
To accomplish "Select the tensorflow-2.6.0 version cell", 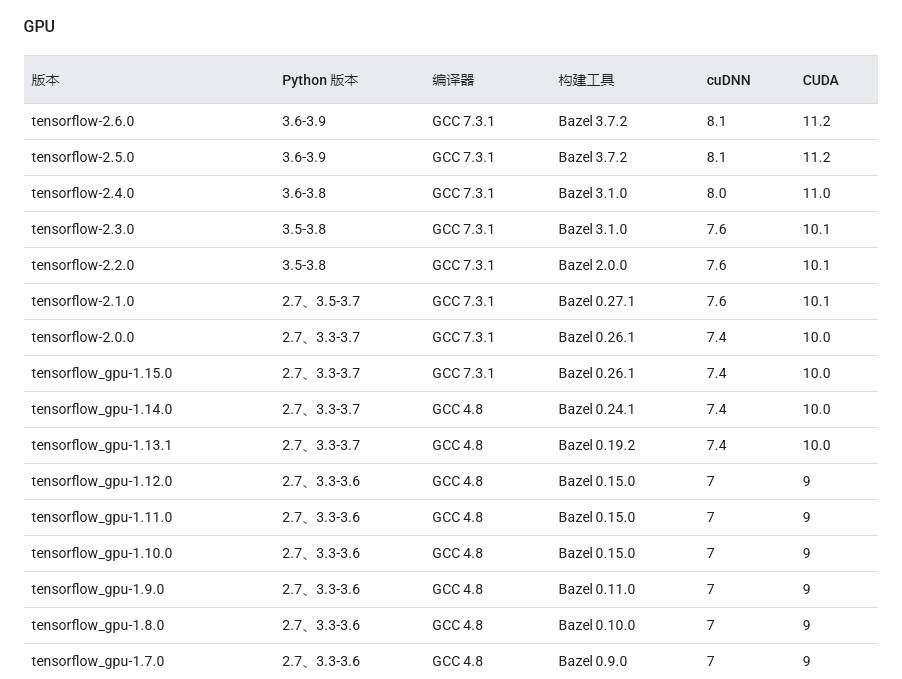I will pos(83,121).
